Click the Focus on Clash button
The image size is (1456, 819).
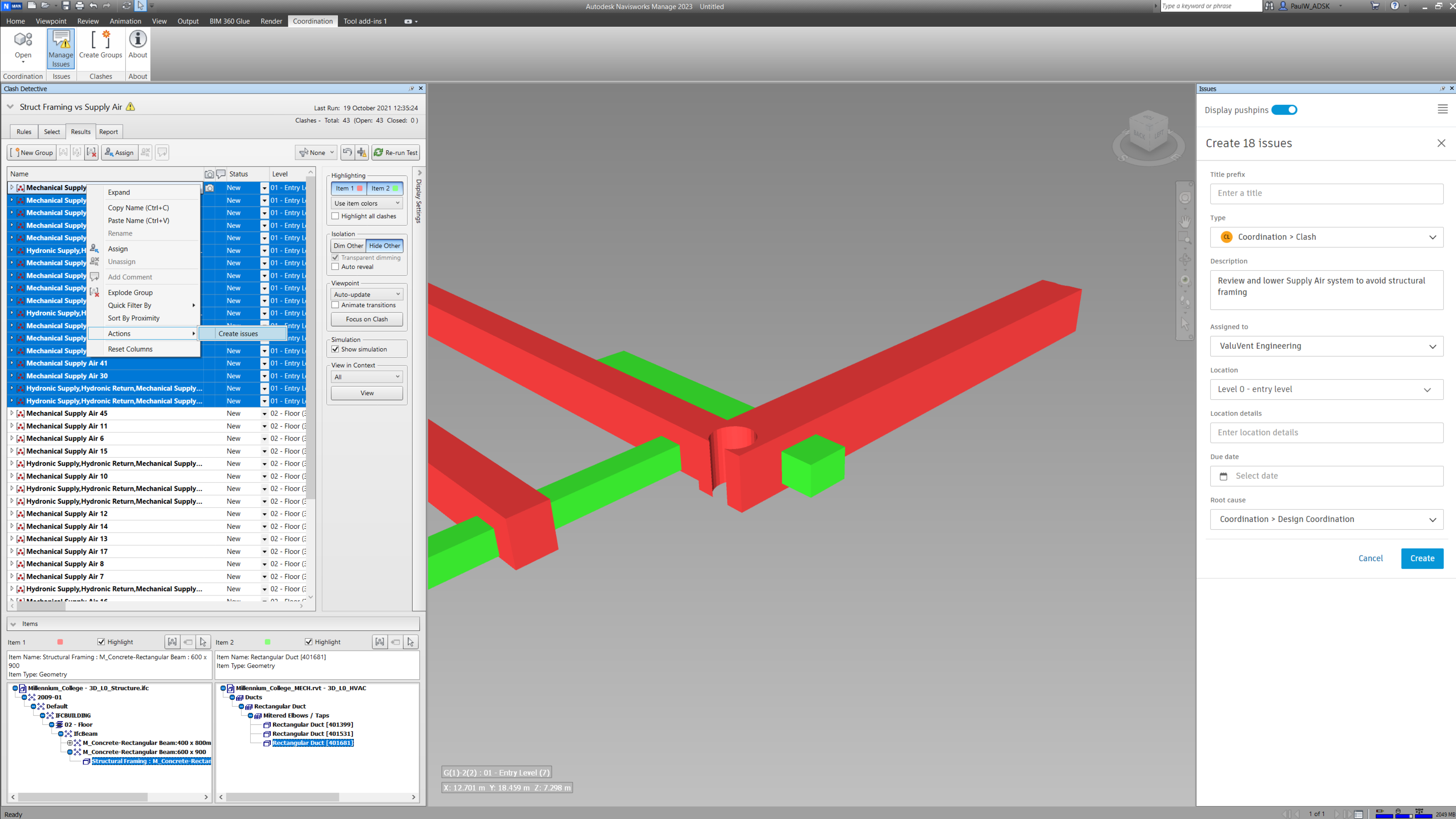coord(367,319)
